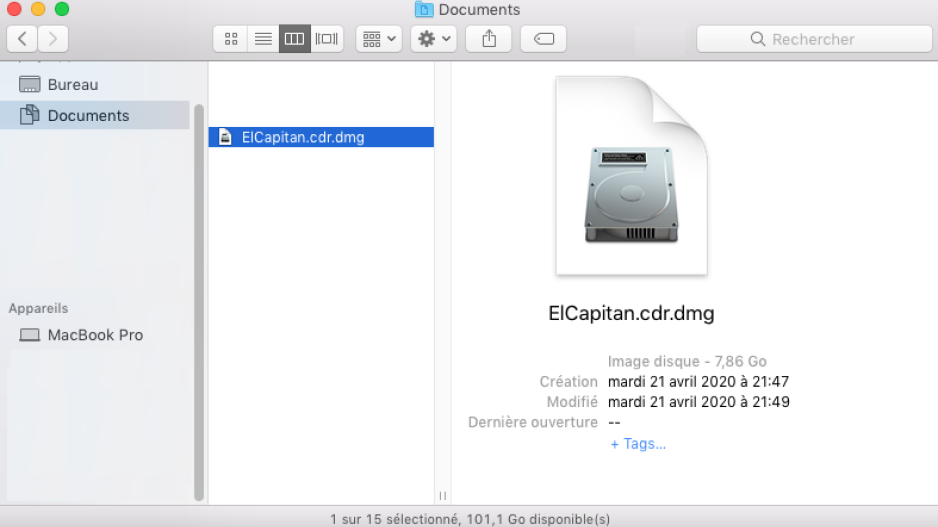Add tags via the + Tags… link
938x527 pixels.
pyautogui.click(x=638, y=444)
